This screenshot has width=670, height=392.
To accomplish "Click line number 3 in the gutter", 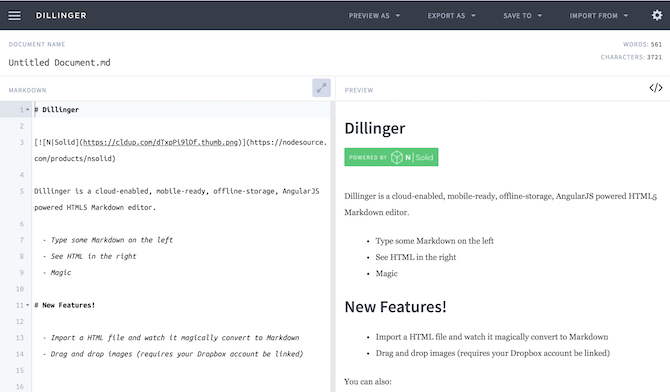I will pos(21,142).
